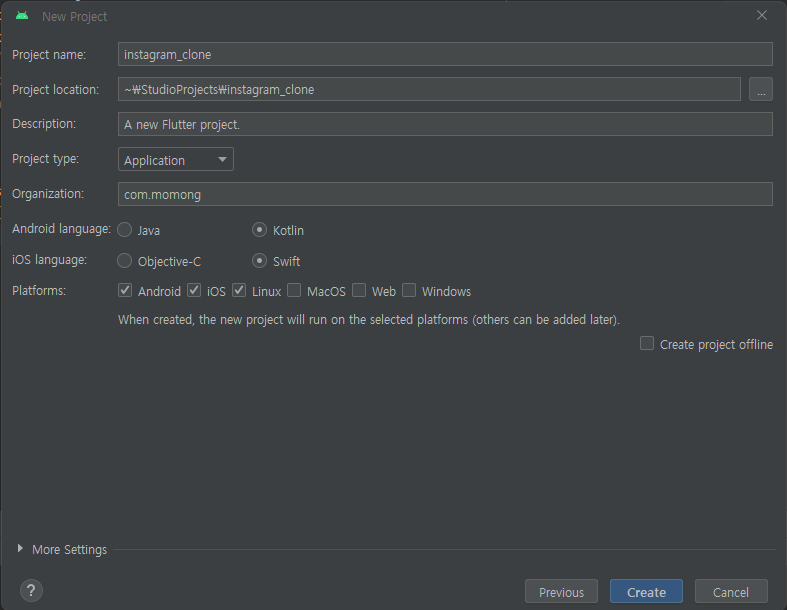
Task: Focus the Project name input field
Action: [x=445, y=54]
